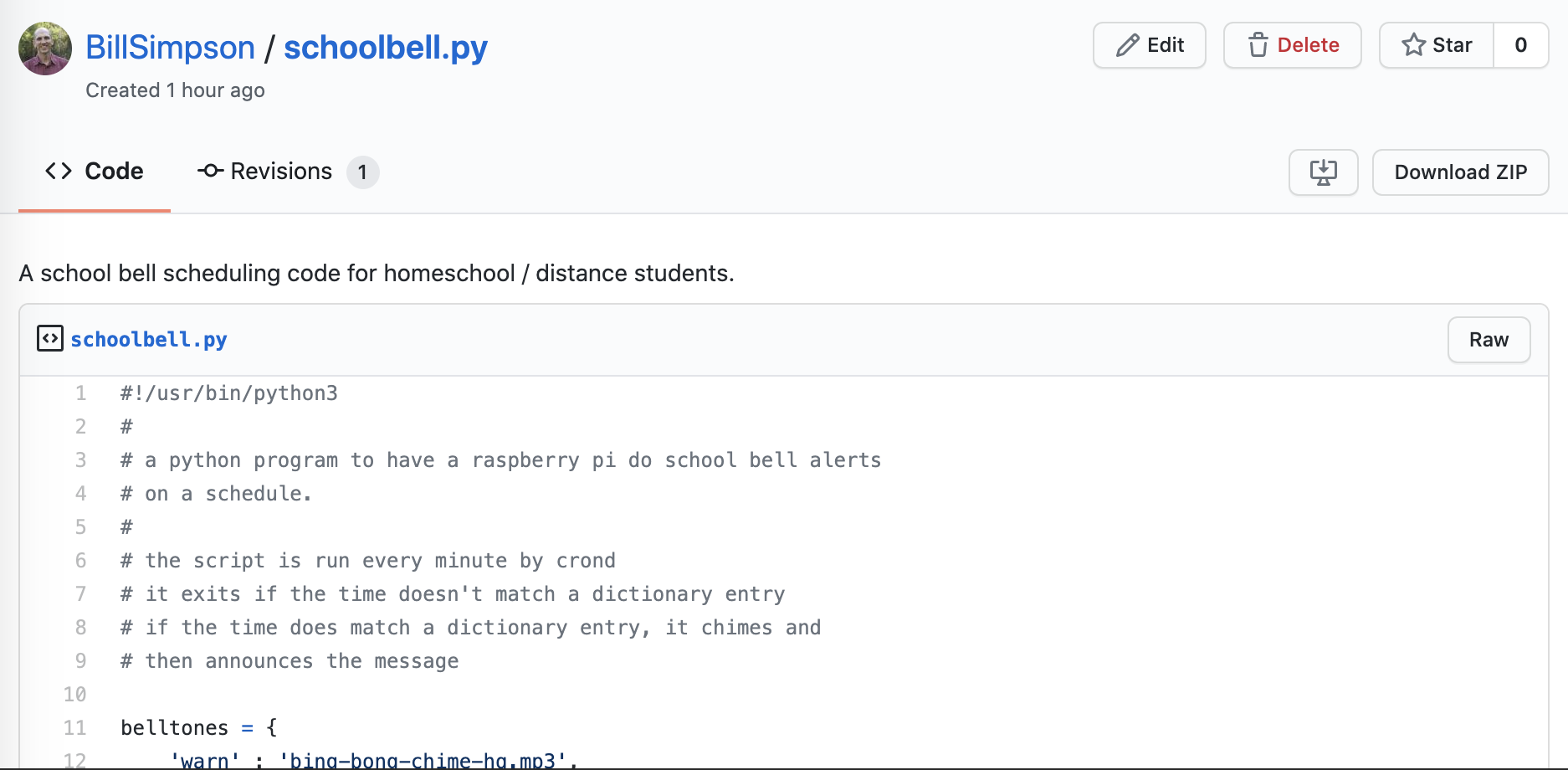This screenshot has height=770, width=1568.
Task: Open the BillSimpson username link
Action: (x=171, y=48)
